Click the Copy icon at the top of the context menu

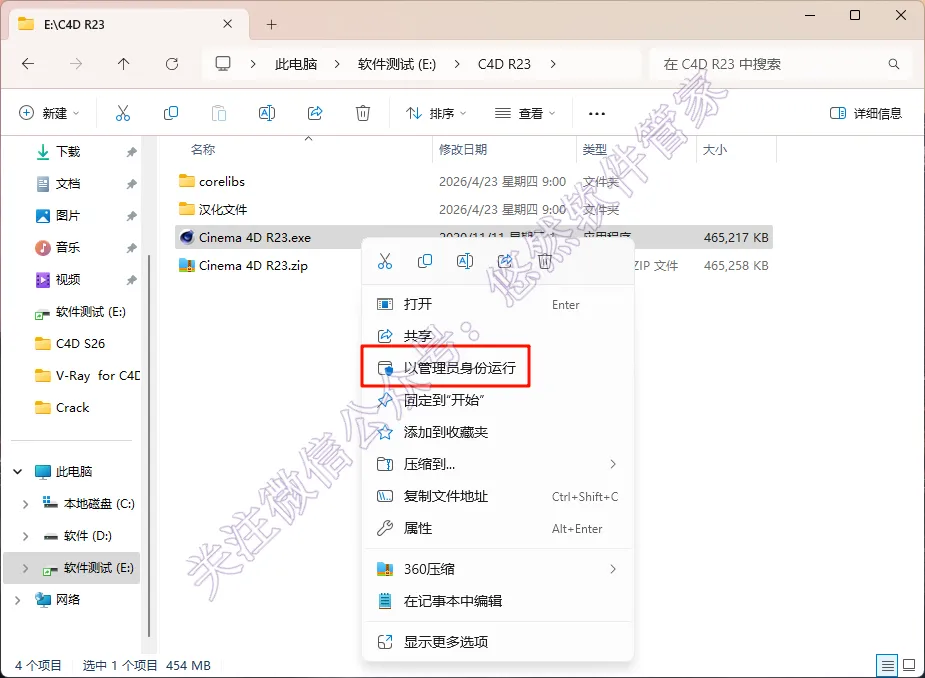point(425,261)
